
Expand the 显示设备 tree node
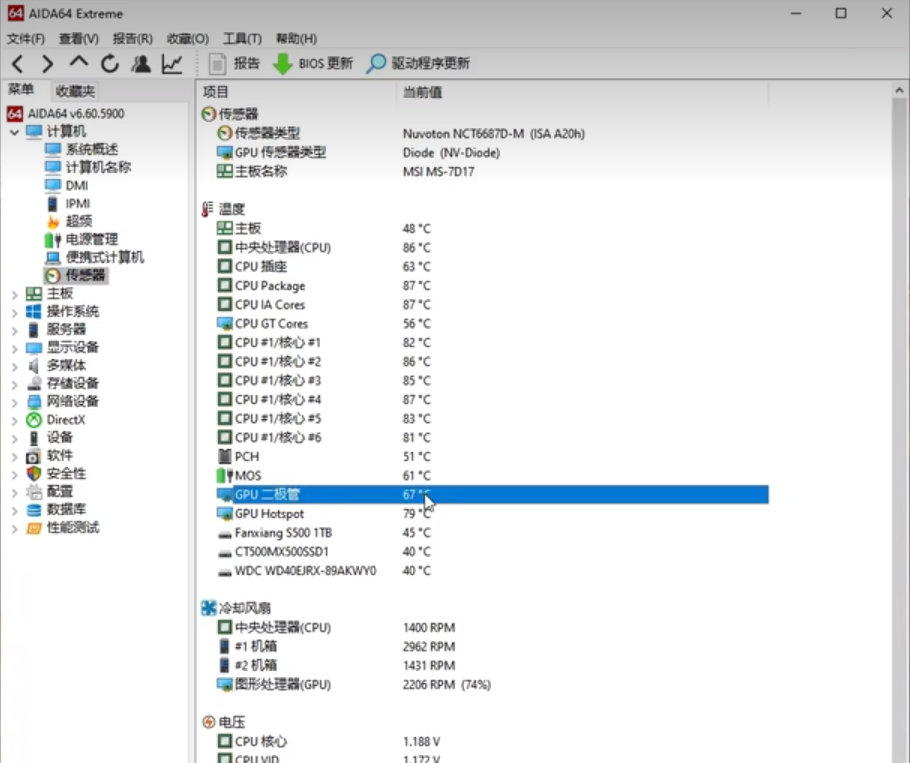[15, 349]
